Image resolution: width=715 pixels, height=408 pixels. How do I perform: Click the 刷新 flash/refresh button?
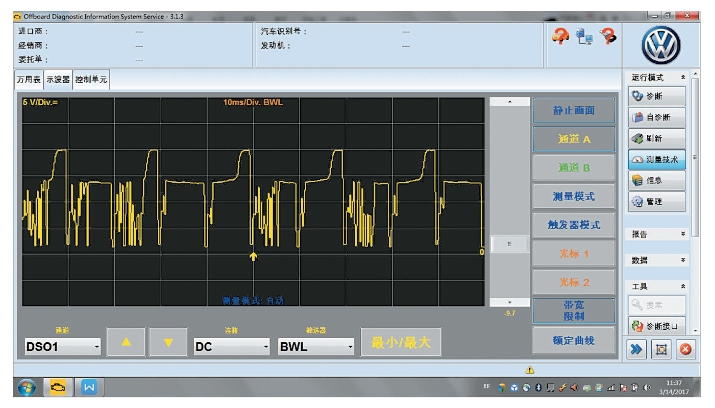[657, 138]
